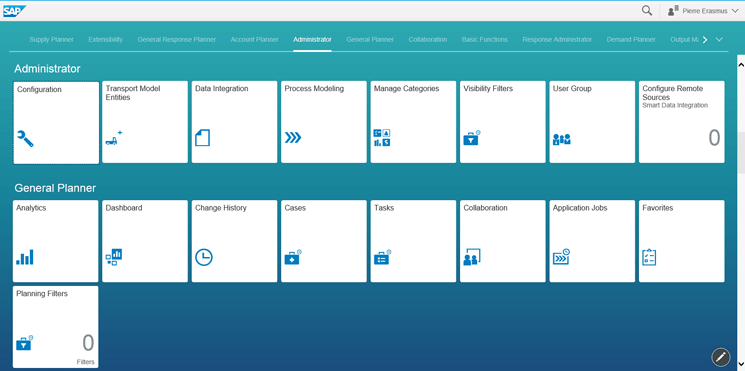Click the Change History clock icon
The image size is (745, 371).
[x=204, y=257]
